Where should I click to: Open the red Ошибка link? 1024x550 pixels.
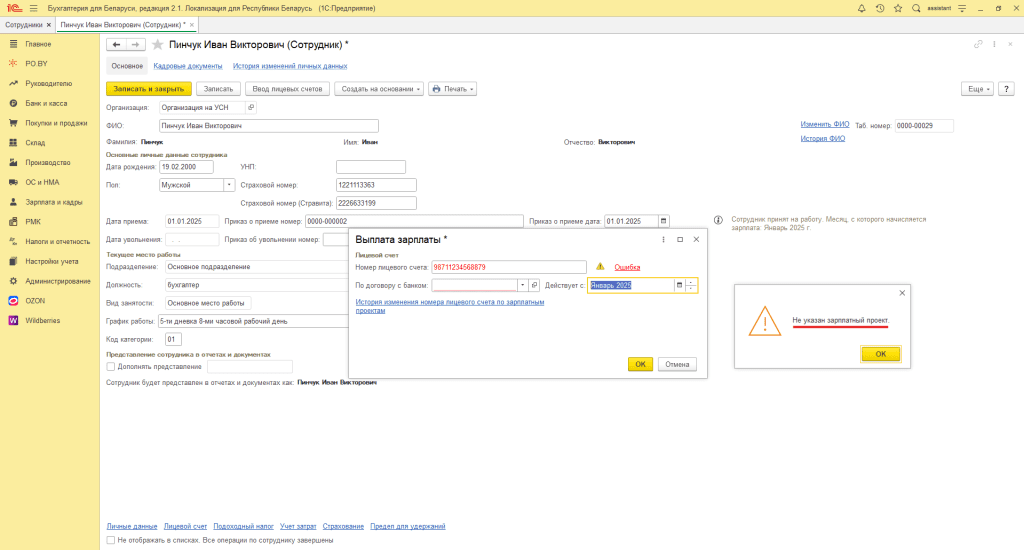pyautogui.click(x=627, y=267)
